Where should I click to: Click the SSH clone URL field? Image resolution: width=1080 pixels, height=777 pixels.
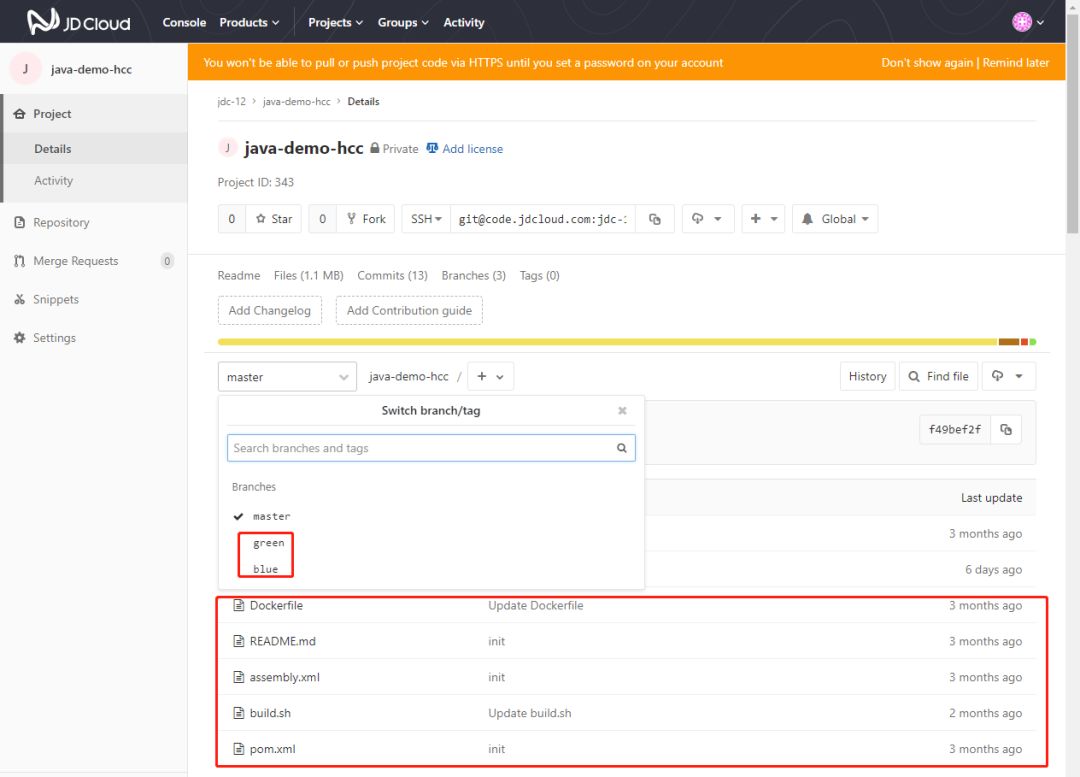coord(543,219)
